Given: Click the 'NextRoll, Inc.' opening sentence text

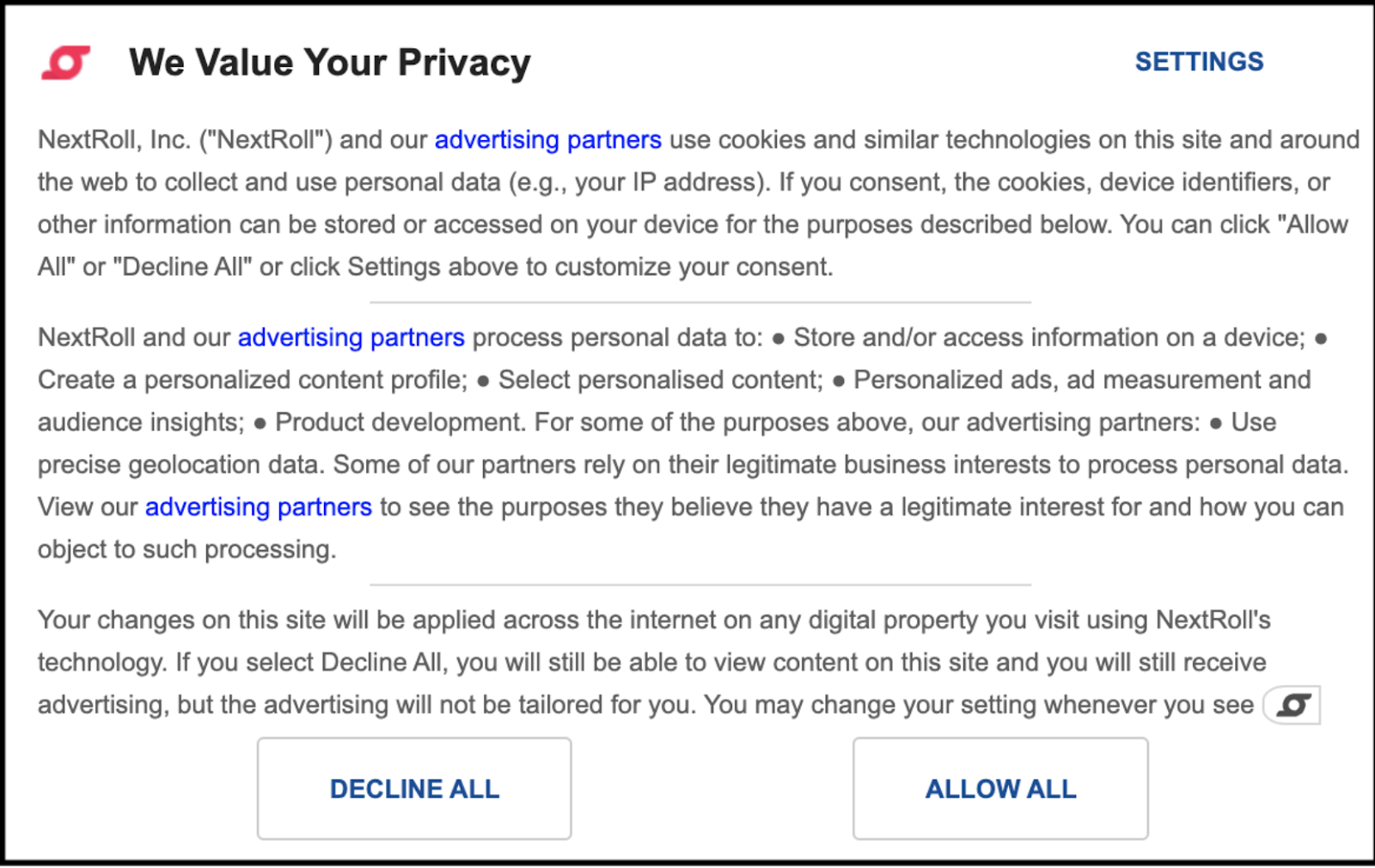Looking at the screenshot, I should [114, 139].
